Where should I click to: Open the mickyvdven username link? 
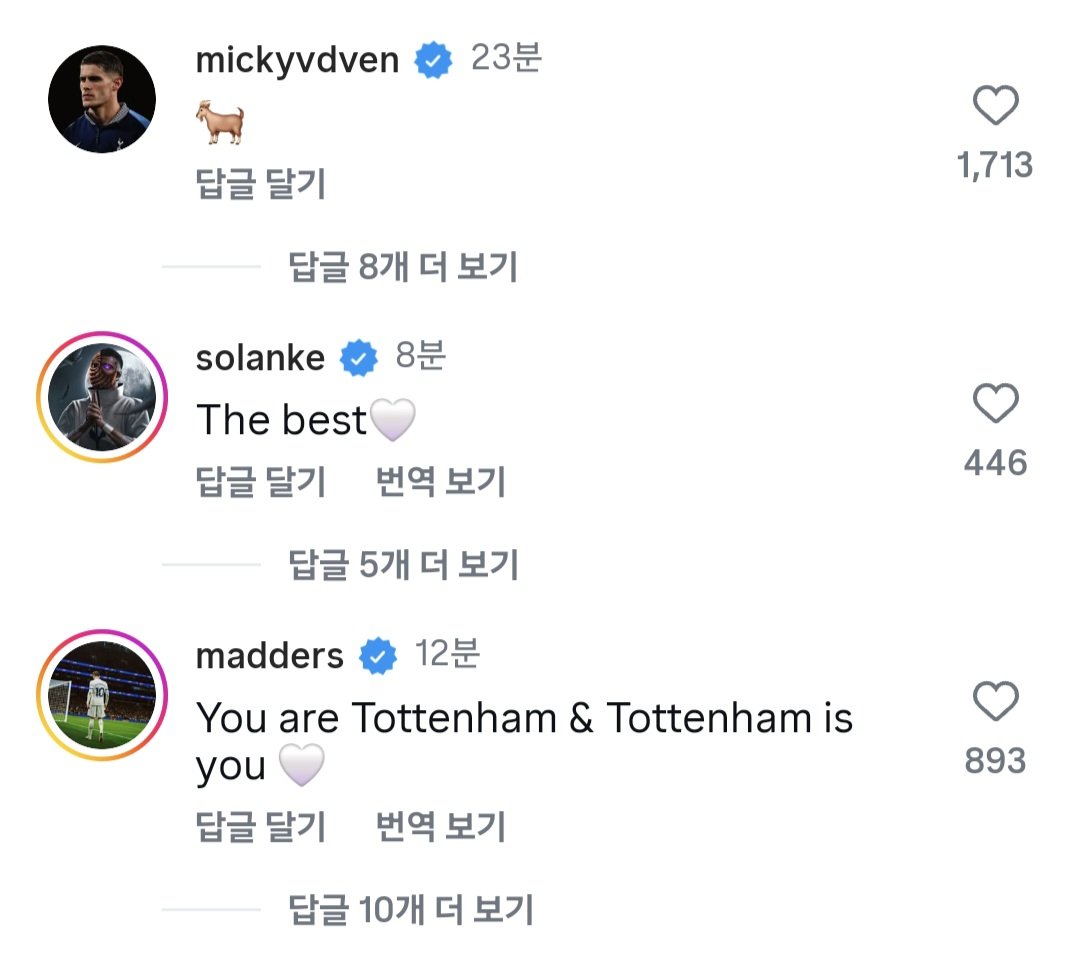tap(297, 60)
